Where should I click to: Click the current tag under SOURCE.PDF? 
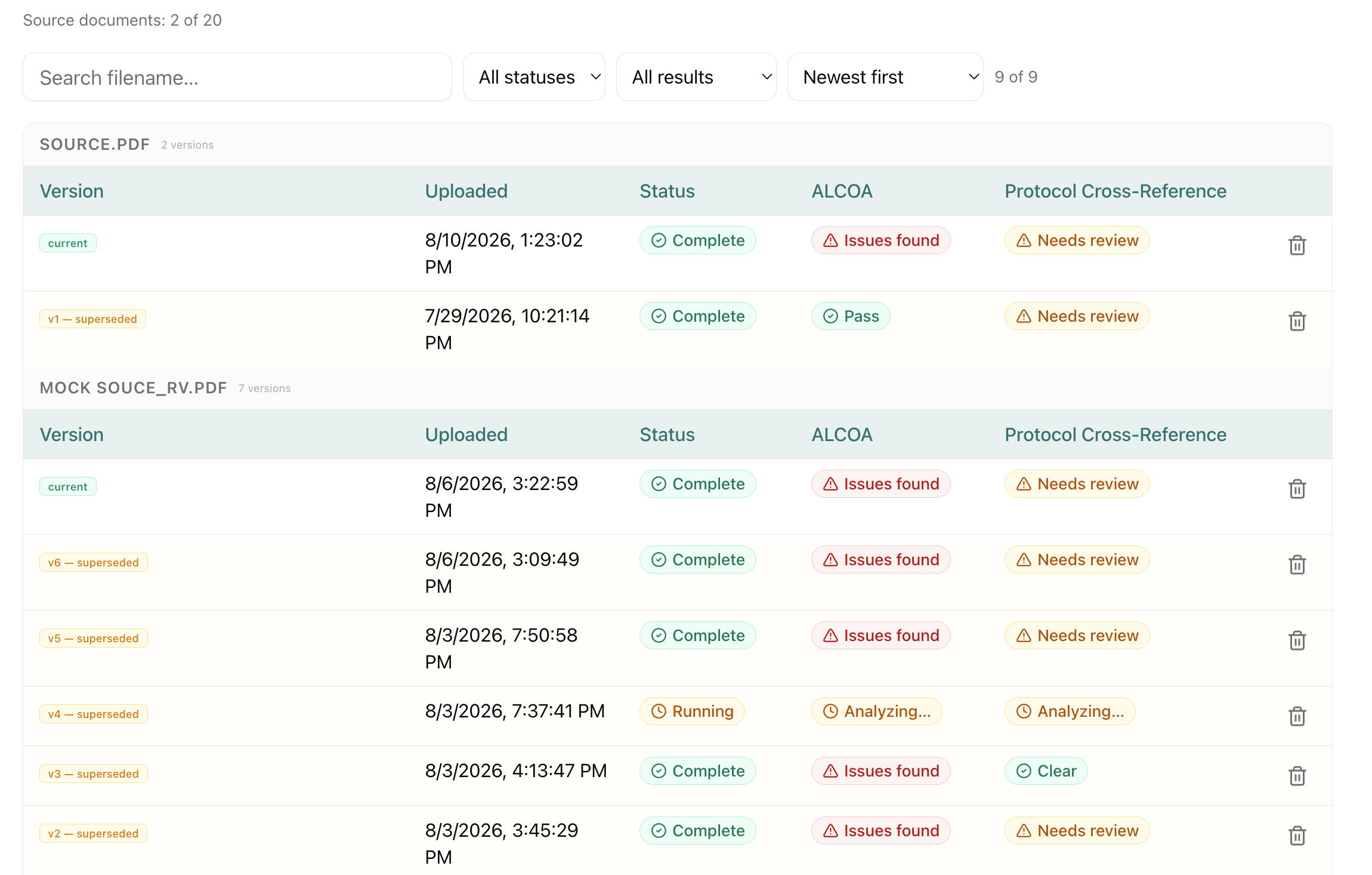[x=67, y=243]
